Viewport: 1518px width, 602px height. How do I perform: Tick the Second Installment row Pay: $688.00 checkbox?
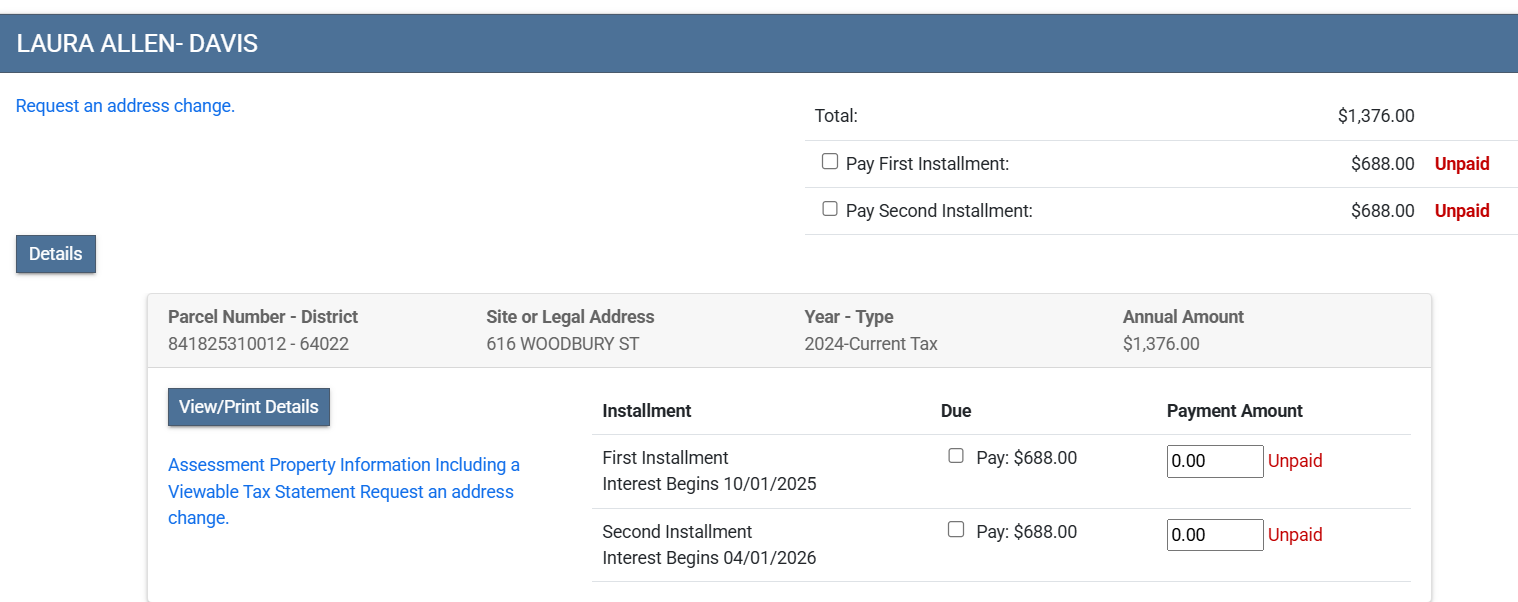[x=956, y=530]
